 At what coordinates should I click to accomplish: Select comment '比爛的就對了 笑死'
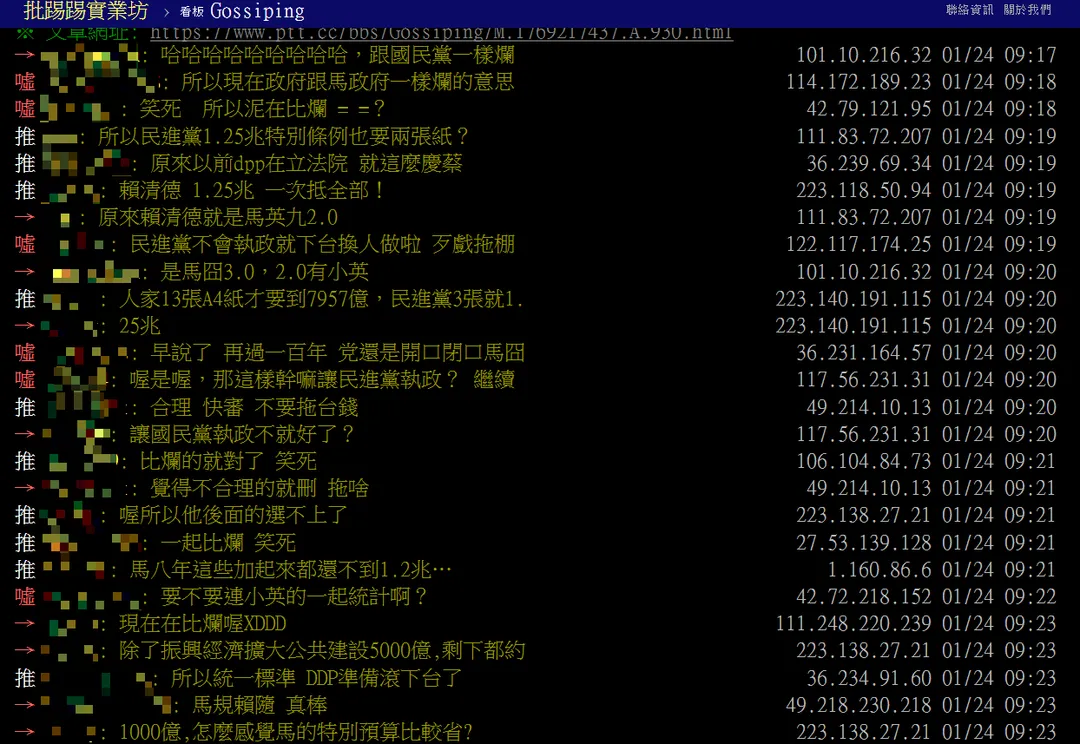[x=228, y=461]
